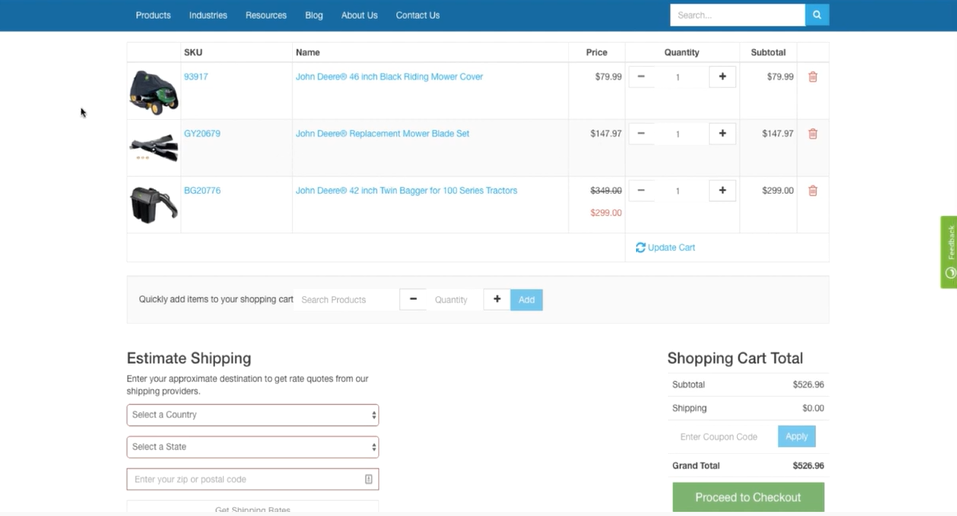Expand the Select a Country dropdown
The height and width of the screenshot is (516, 957).
pos(253,415)
